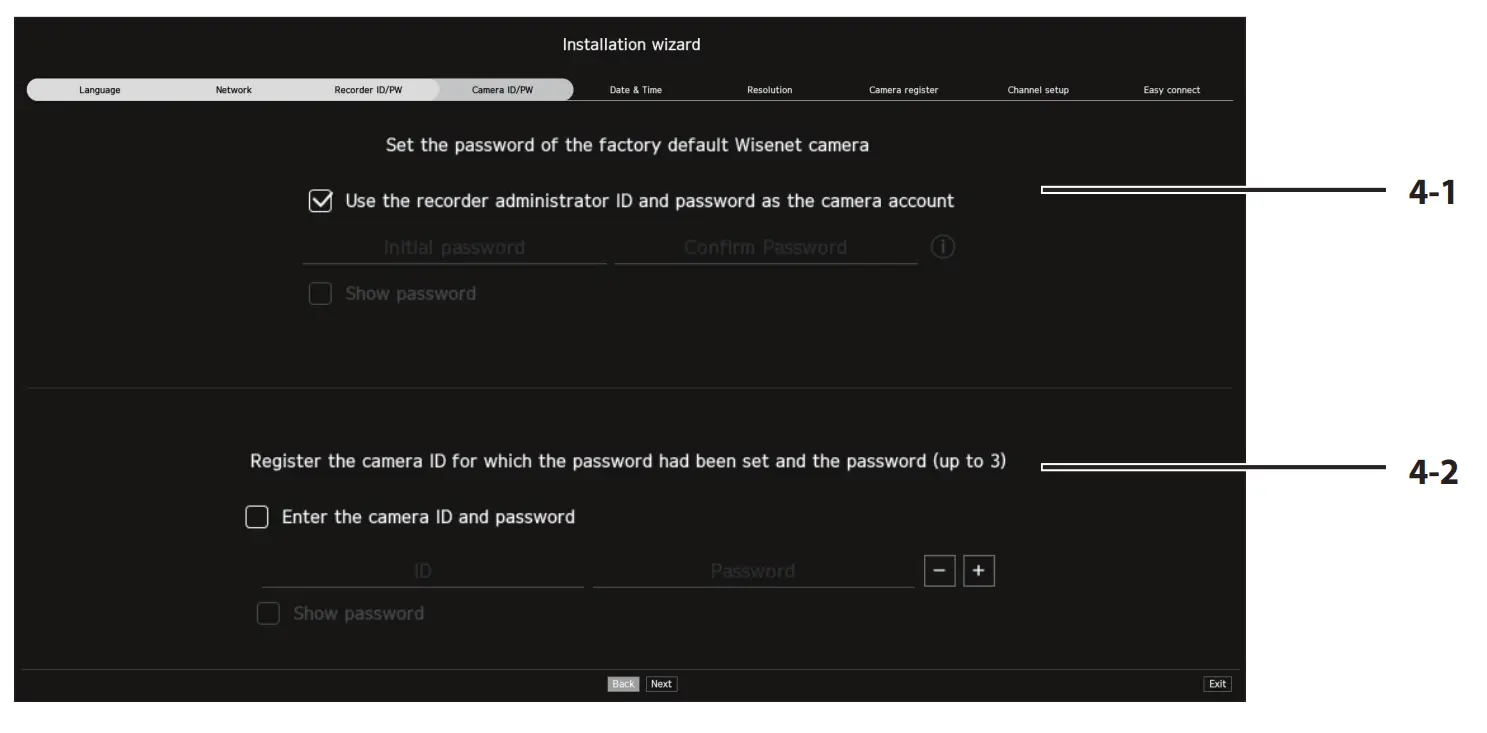Remove a camera credential with minus button
The height and width of the screenshot is (733, 1487).
click(939, 570)
